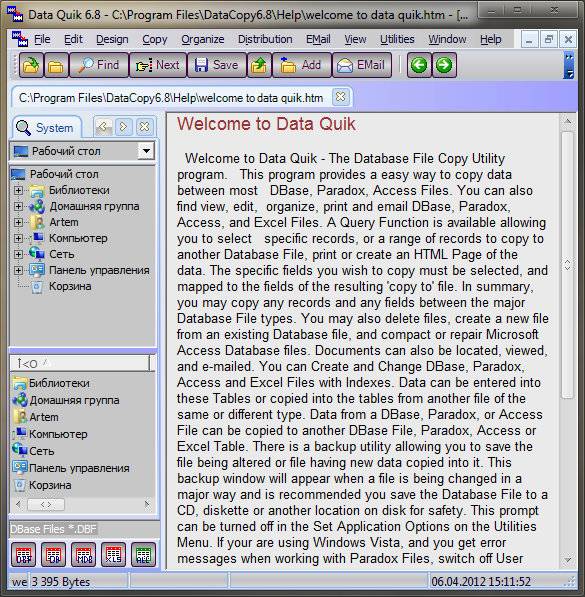The height and width of the screenshot is (597, 585).
Task: Select Библиотеки in the lower file list
Action: pos(59,383)
